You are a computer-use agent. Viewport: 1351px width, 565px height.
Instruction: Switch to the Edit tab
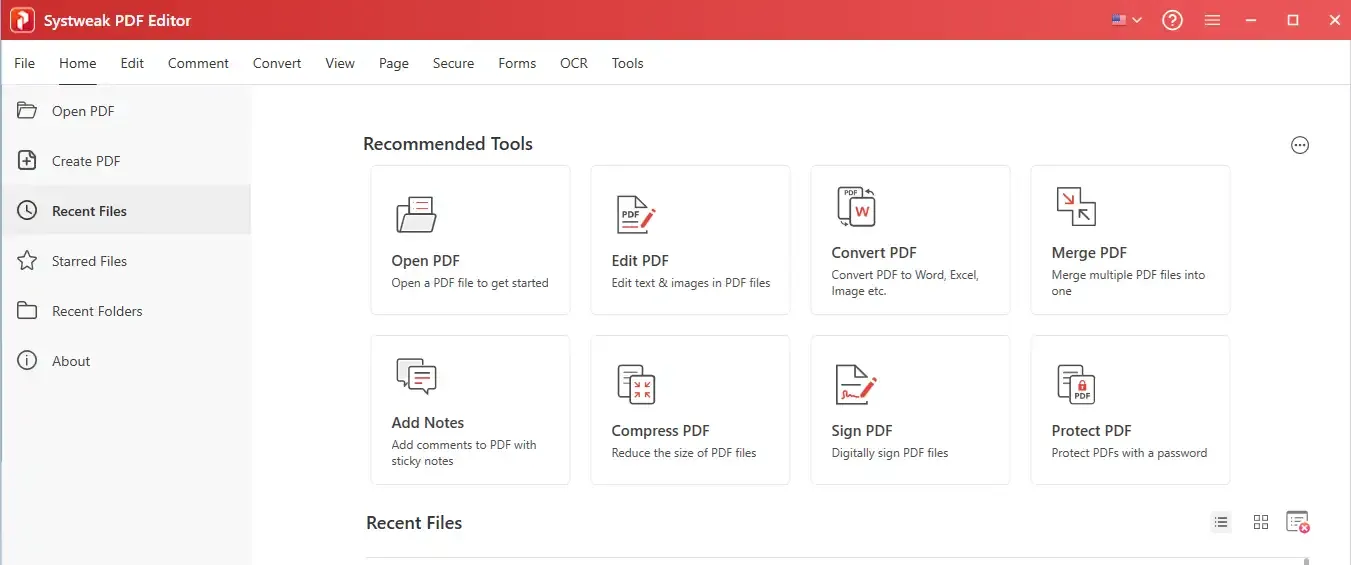tap(132, 63)
